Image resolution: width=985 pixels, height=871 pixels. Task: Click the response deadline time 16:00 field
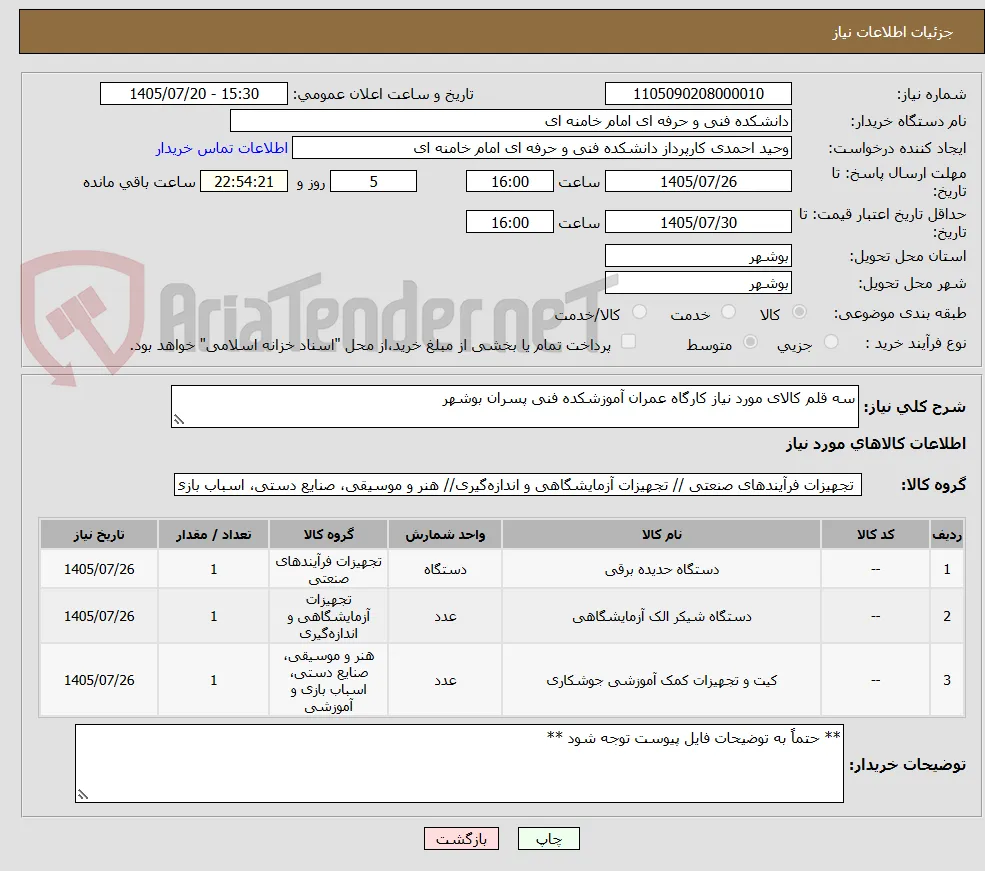tap(509, 181)
